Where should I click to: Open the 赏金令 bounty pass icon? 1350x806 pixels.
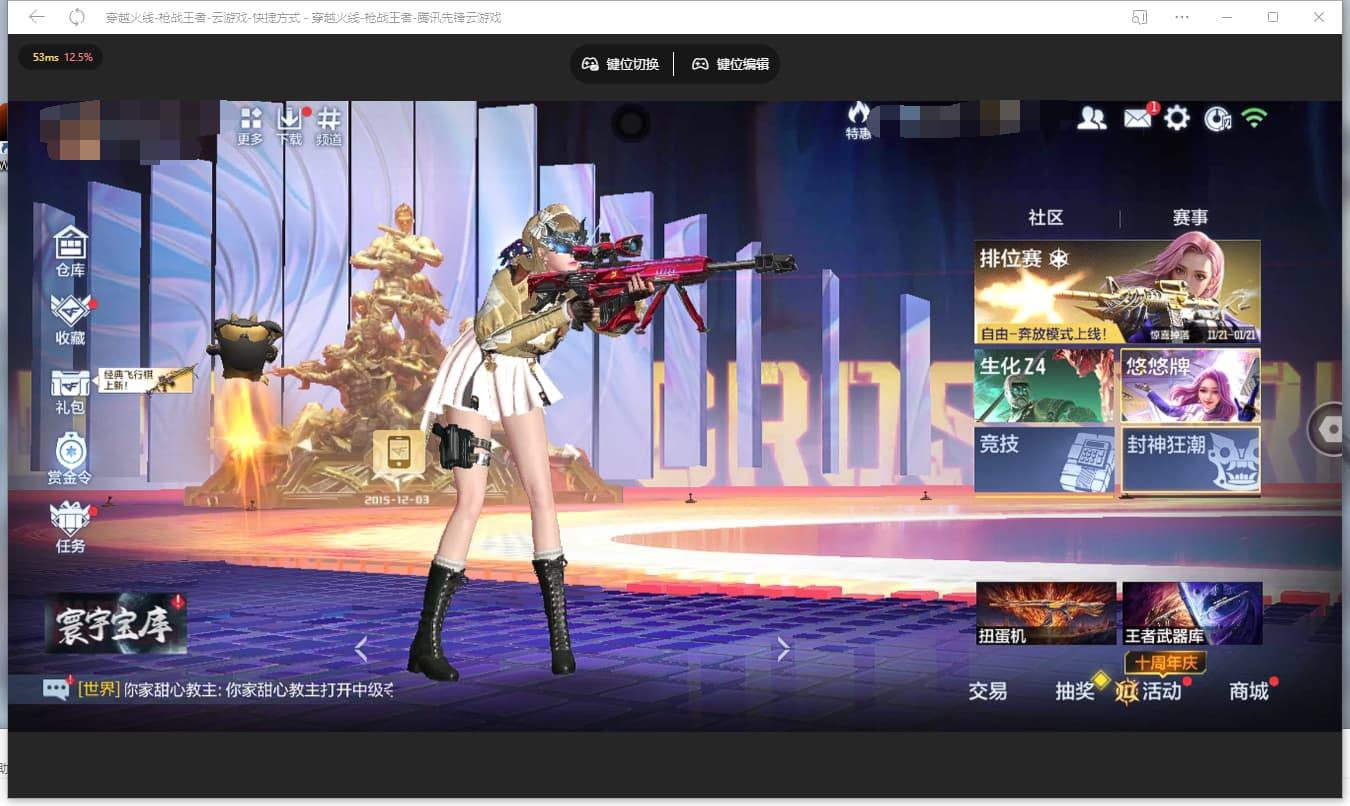click(x=70, y=459)
